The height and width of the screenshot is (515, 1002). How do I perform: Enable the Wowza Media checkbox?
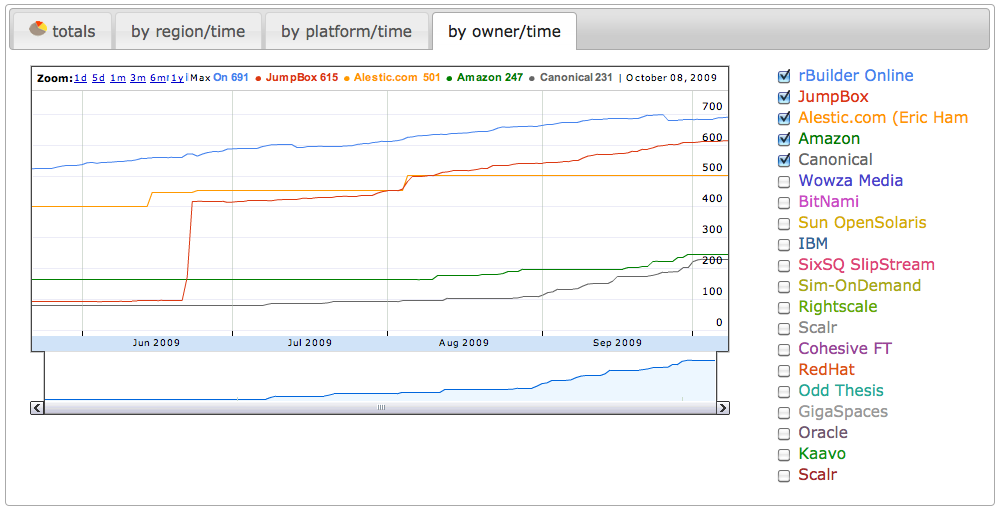pos(784,181)
